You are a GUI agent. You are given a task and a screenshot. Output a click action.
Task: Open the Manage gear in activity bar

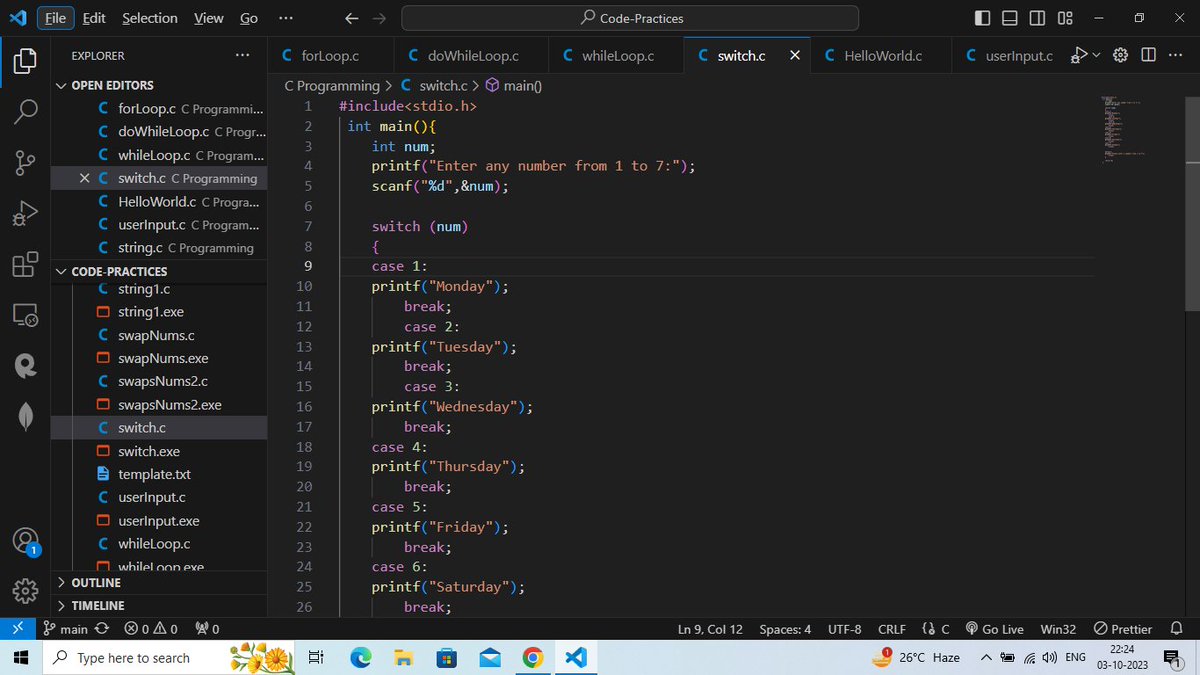point(26,591)
